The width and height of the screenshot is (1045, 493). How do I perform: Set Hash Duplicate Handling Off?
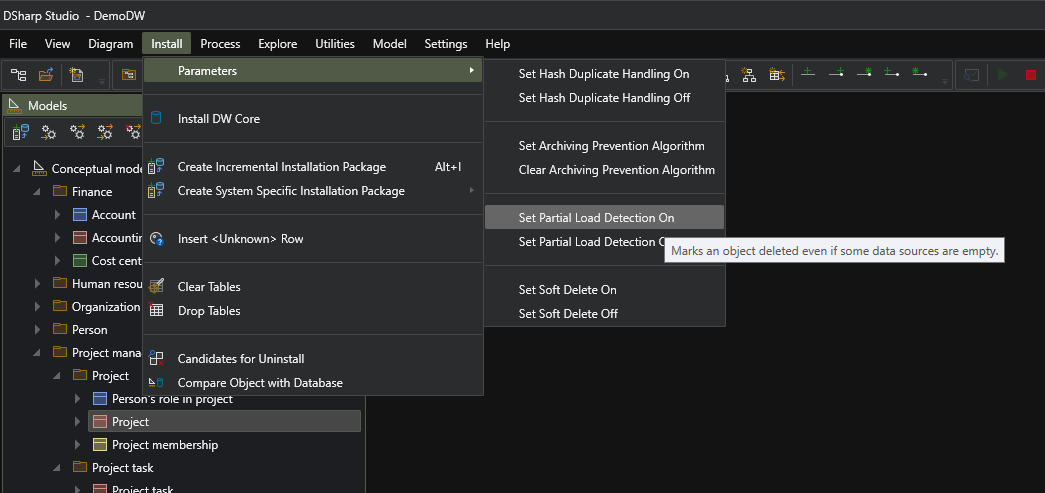(604, 98)
